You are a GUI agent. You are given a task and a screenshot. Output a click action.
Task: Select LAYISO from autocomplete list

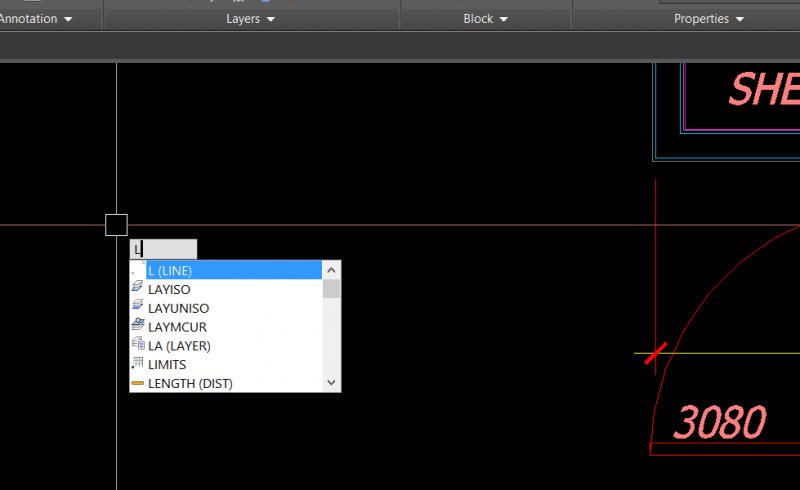[x=226, y=289]
